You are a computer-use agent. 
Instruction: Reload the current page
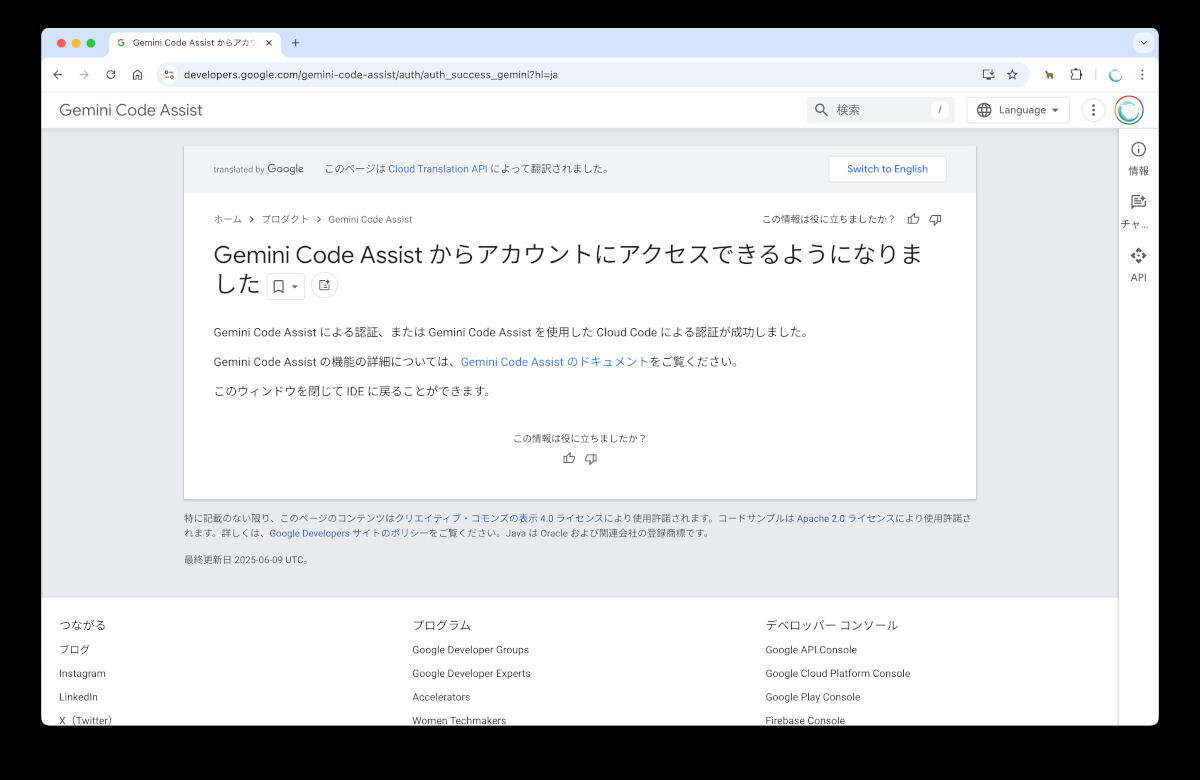[111, 74]
